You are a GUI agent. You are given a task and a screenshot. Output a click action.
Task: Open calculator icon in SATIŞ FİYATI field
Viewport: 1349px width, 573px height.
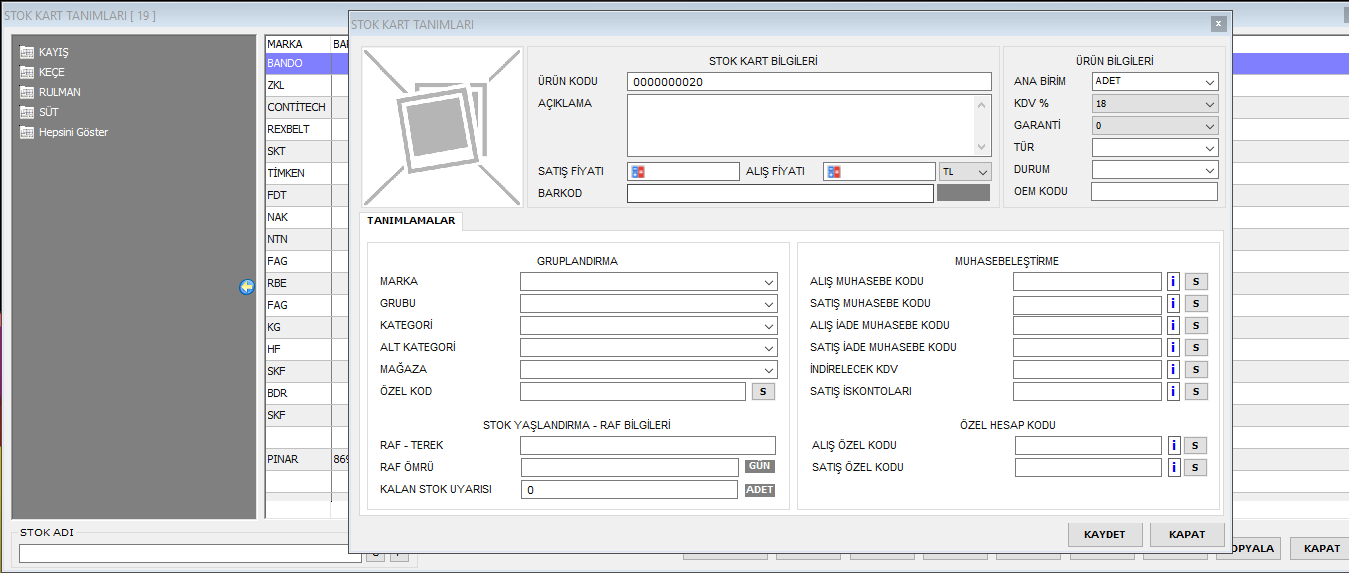tap(638, 172)
